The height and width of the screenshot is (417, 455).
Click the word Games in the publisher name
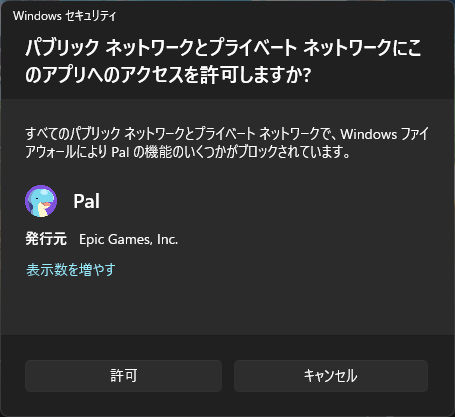click(129, 239)
